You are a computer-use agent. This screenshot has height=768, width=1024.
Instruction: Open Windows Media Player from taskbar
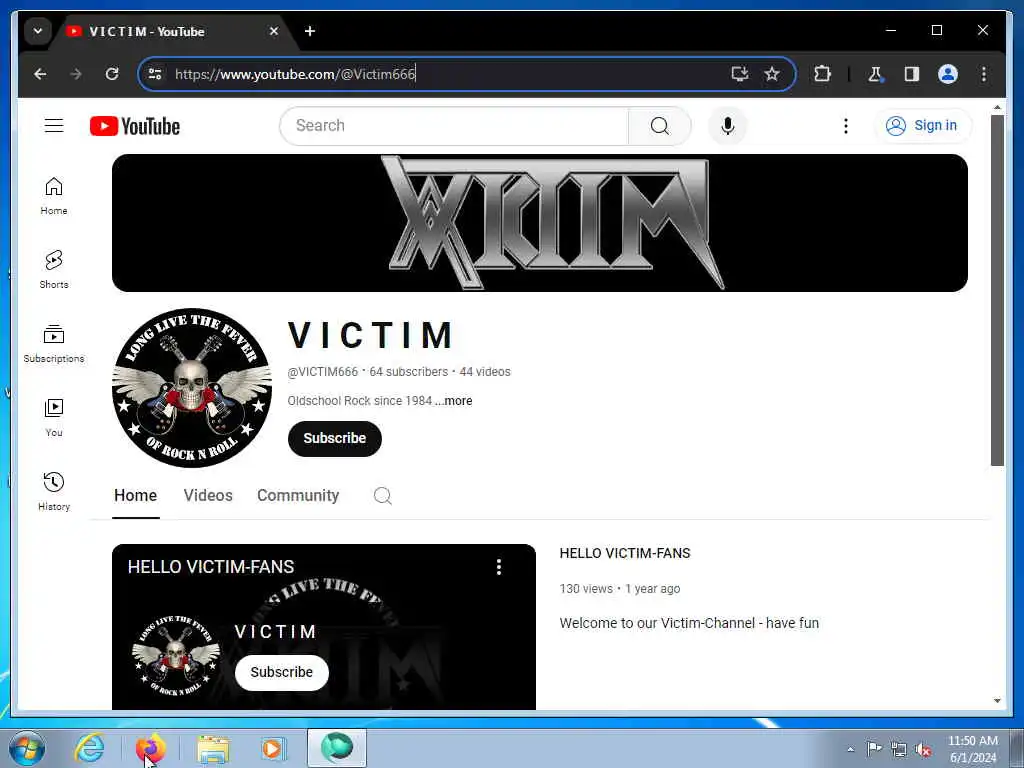(273, 748)
